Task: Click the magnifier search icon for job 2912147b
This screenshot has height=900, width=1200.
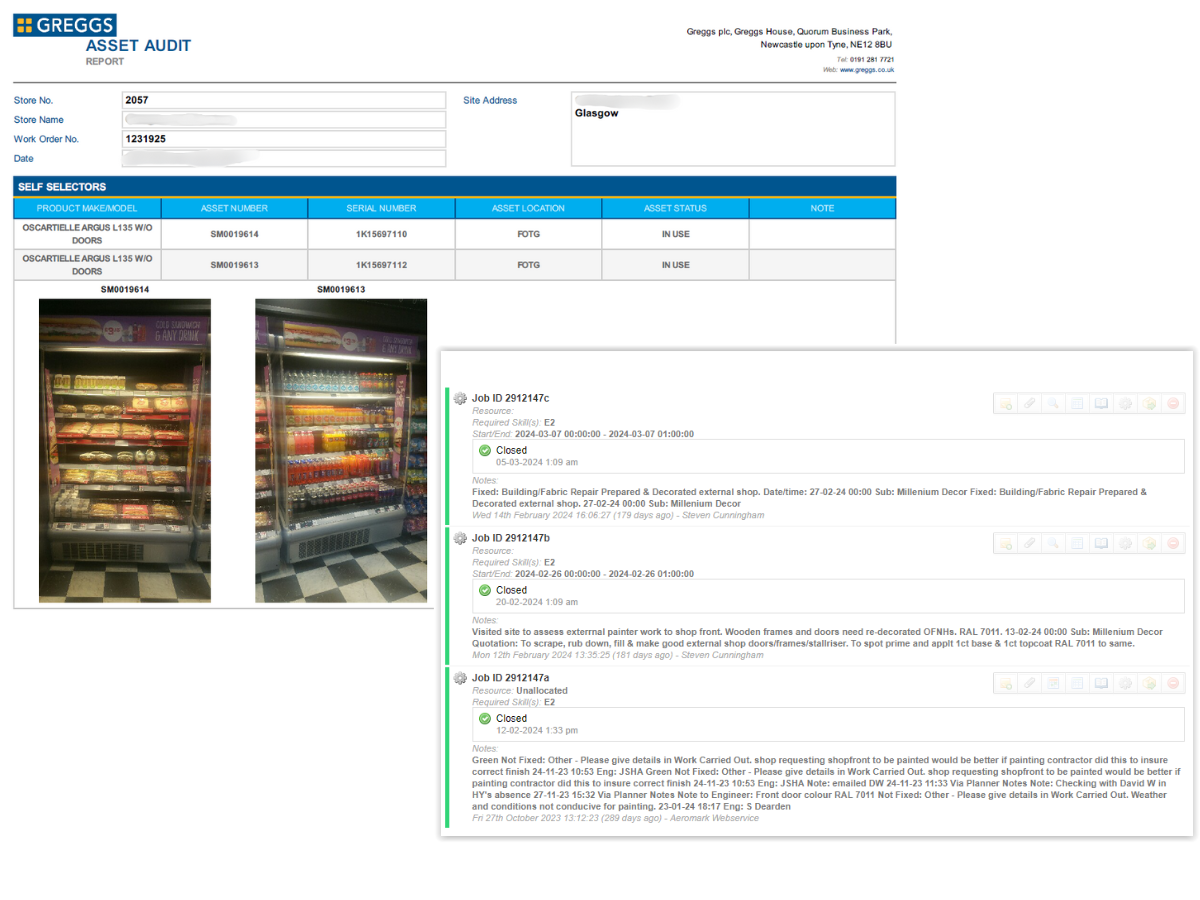Action: pos(1053,544)
